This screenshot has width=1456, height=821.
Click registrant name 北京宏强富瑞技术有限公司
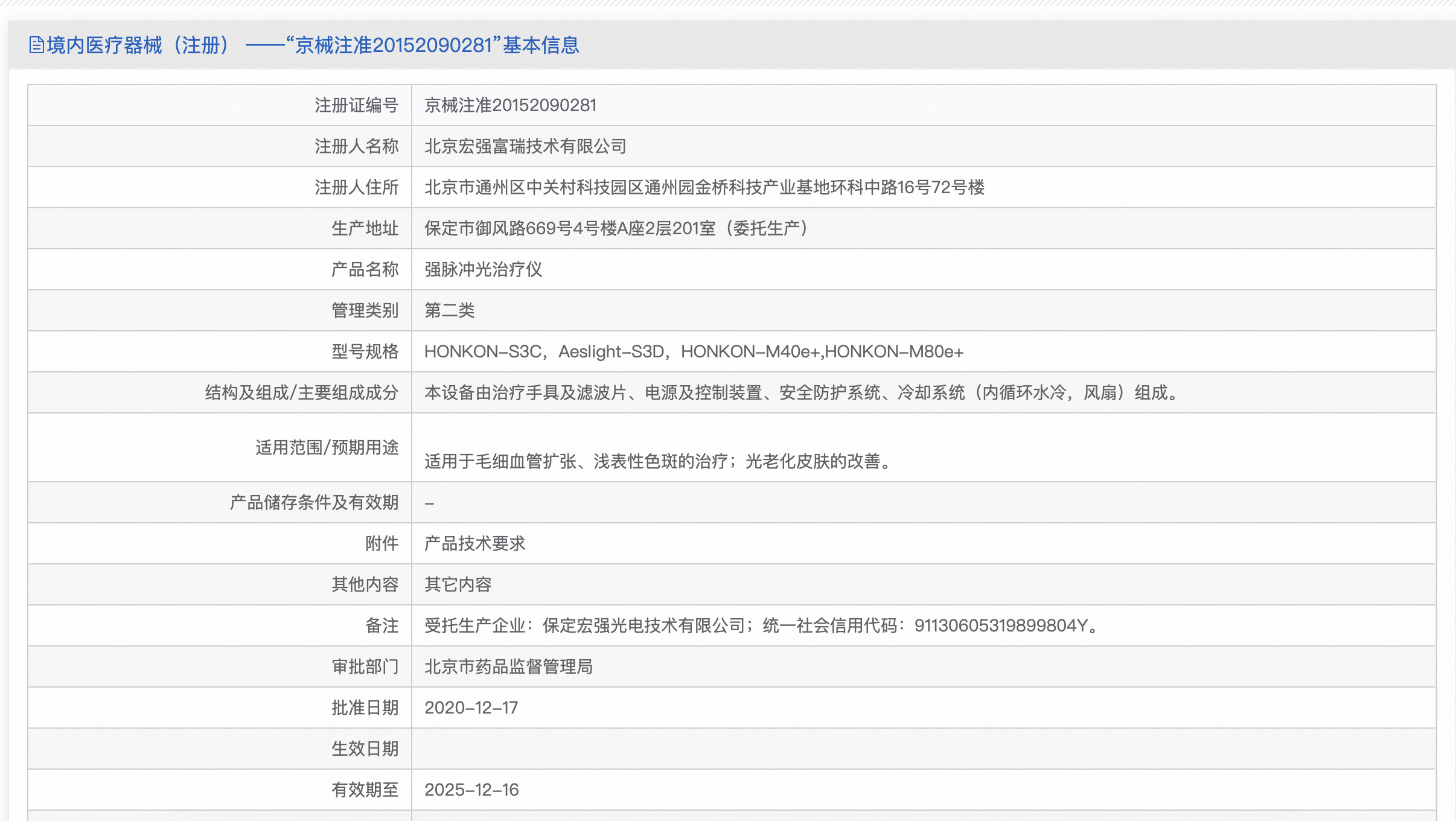click(x=525, y=147)
